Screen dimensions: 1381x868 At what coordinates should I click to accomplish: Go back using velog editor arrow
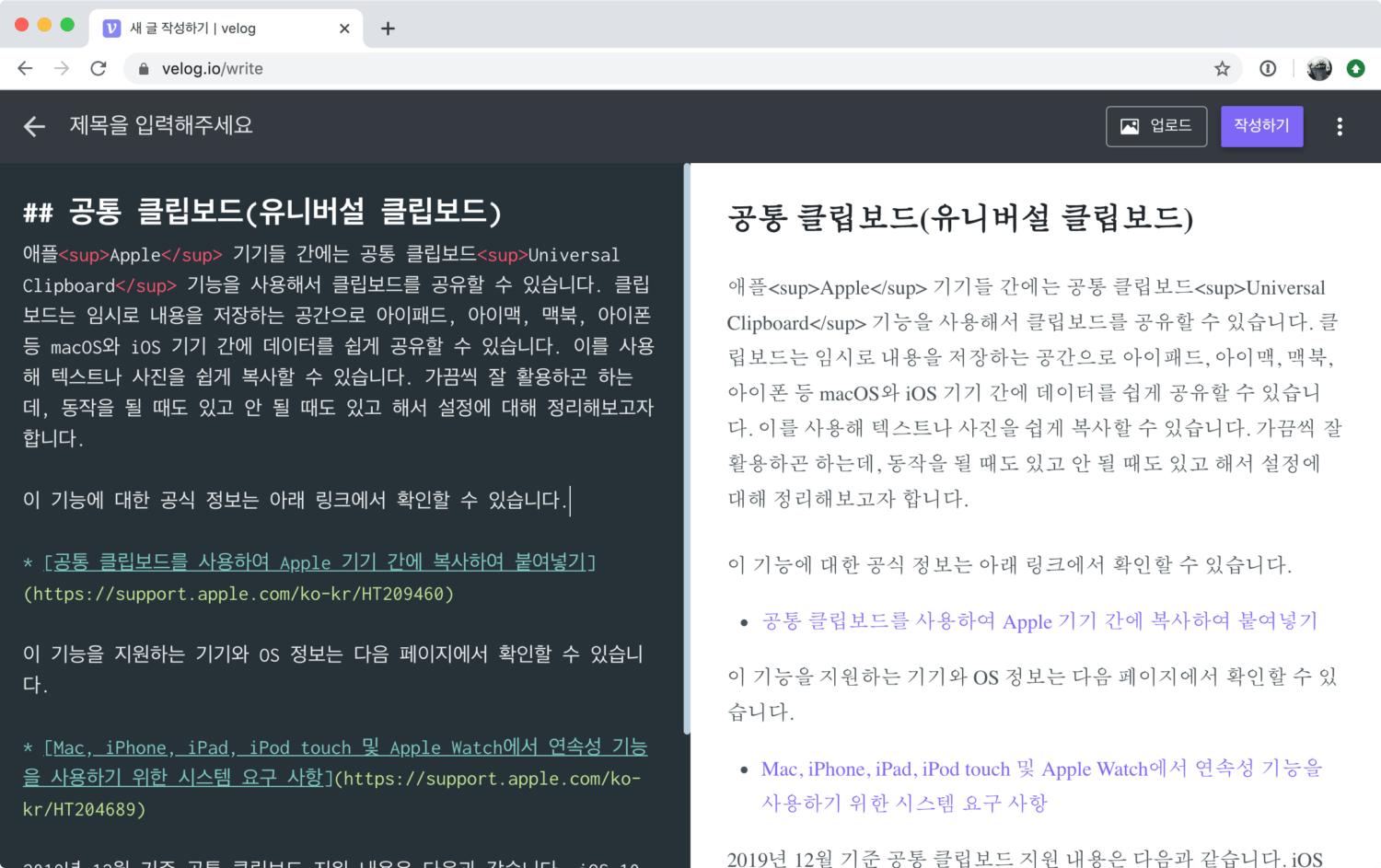click(34, 126)
